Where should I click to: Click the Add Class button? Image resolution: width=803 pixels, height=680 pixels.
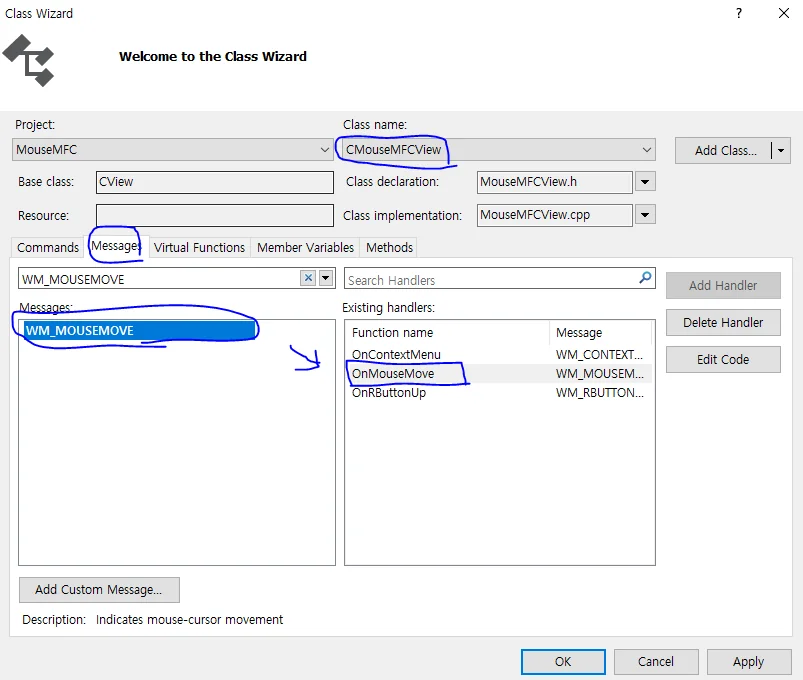[724, 151]
